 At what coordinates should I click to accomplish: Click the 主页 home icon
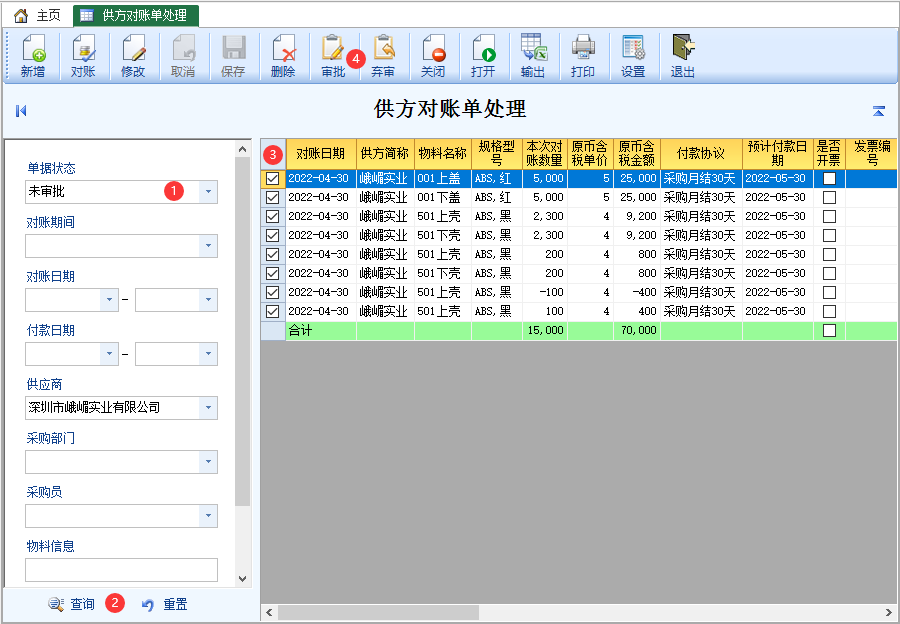pos(21,15)
